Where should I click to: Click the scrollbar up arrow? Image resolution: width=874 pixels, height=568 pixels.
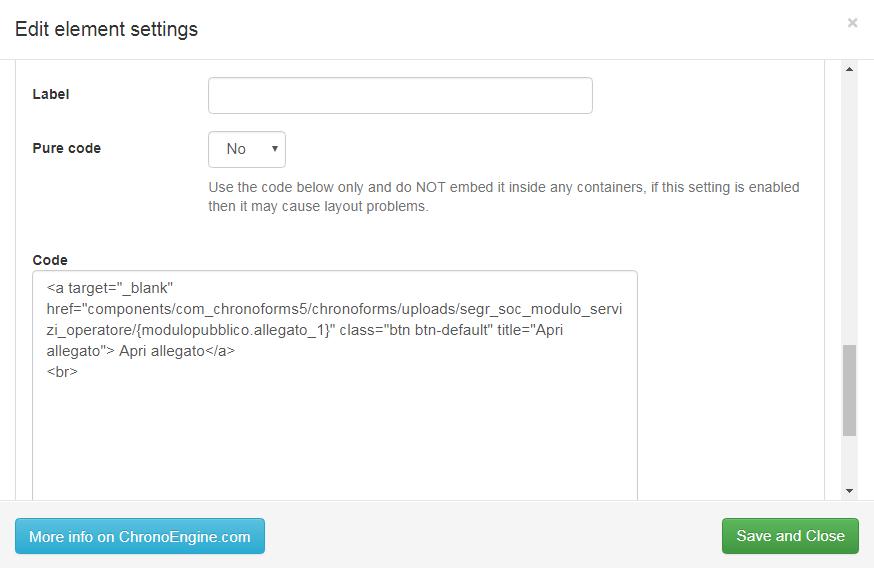tap(849, 69)
